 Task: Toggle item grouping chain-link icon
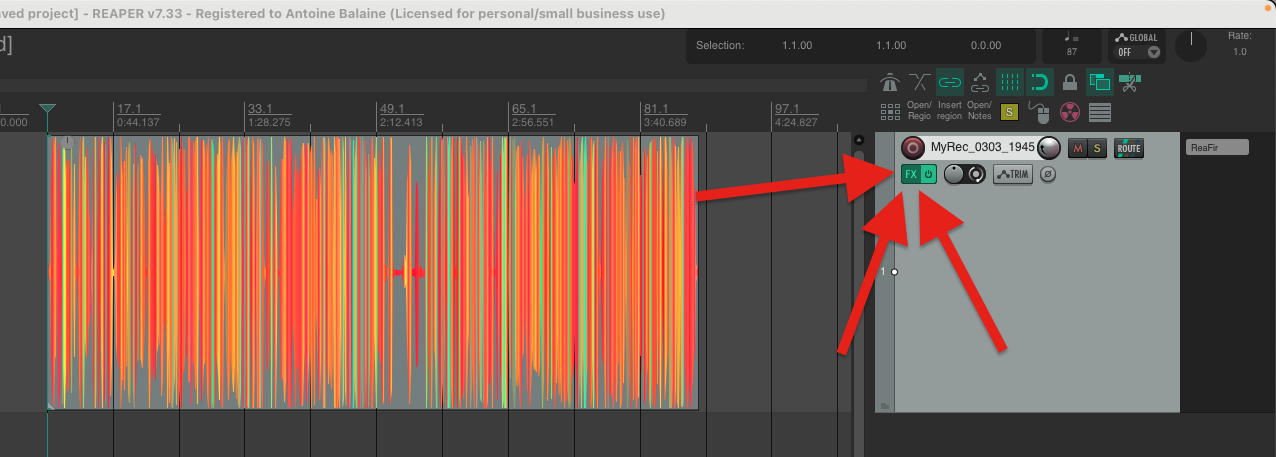tap(949, 82)
